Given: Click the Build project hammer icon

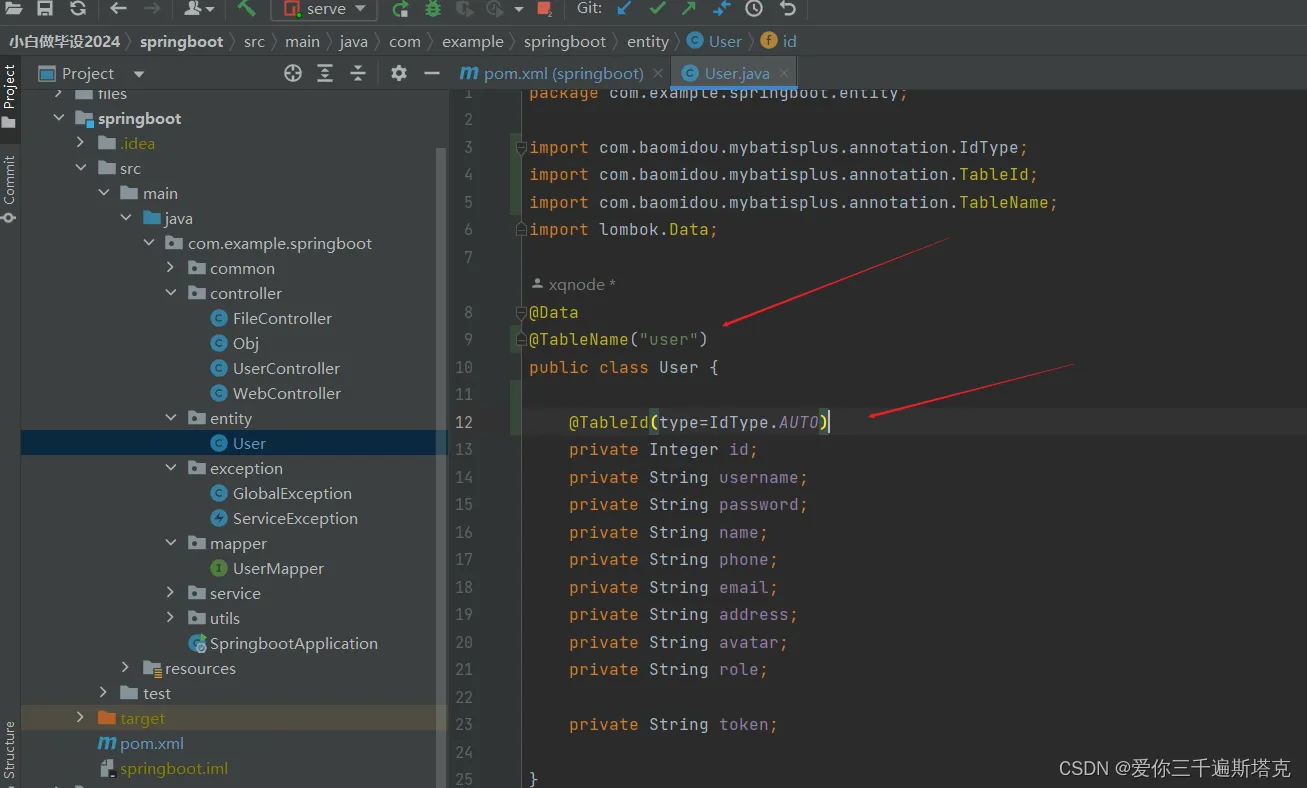Looking at the screenshot, I should click(246, 8).
